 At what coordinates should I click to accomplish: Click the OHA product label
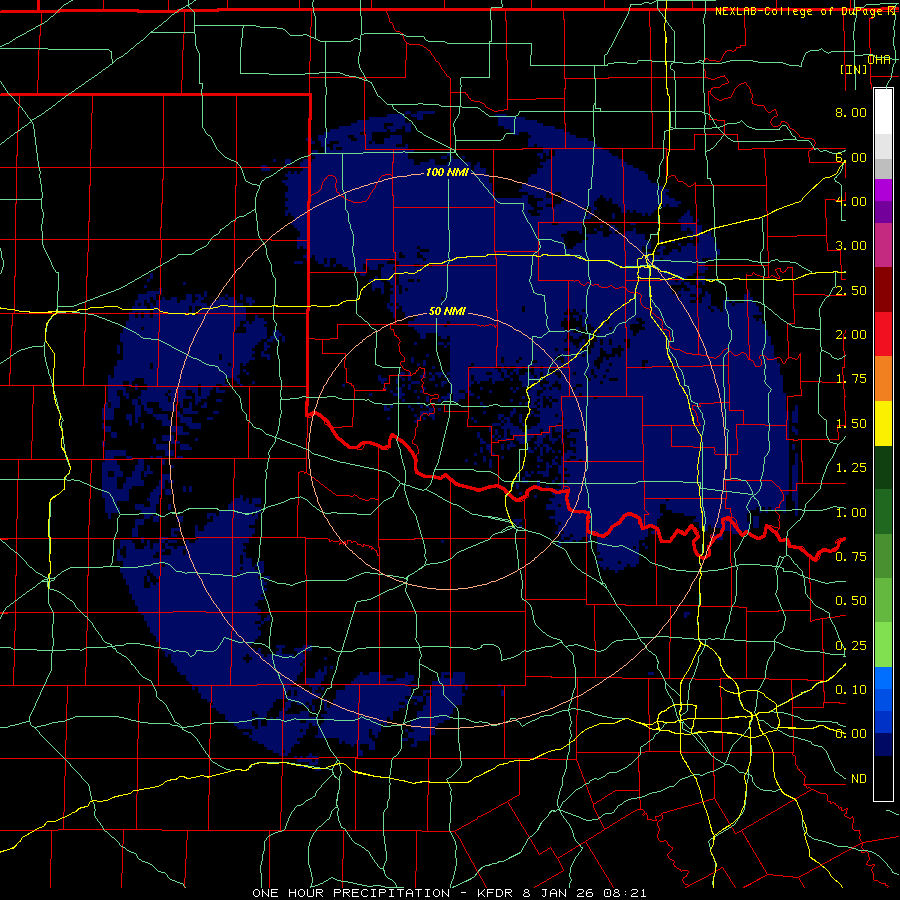click(879, 59)
